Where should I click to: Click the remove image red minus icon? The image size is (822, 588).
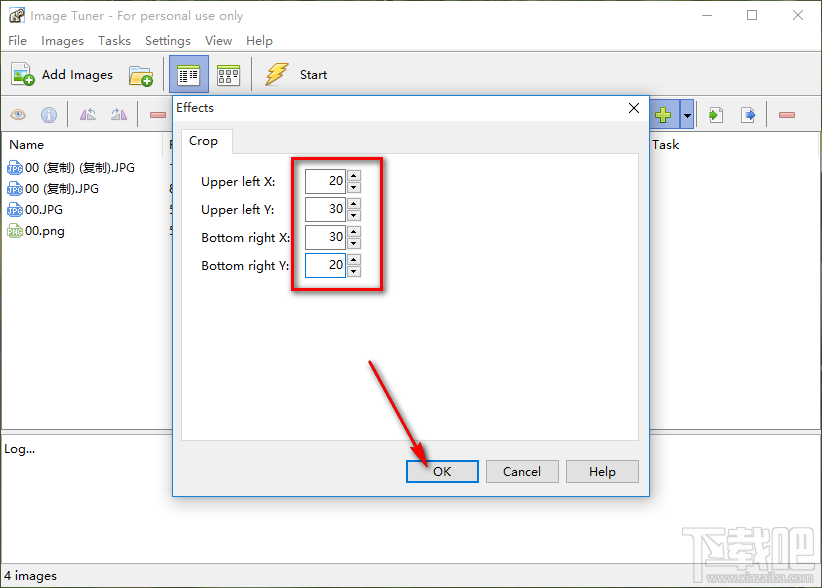[158, 115]
